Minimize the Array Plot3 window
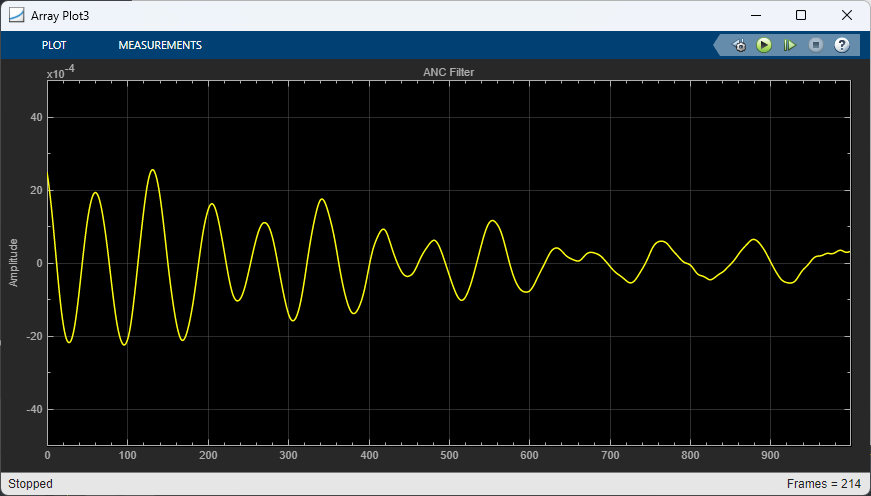This screenshot has width=871, height=496. [x=755, y=16]
